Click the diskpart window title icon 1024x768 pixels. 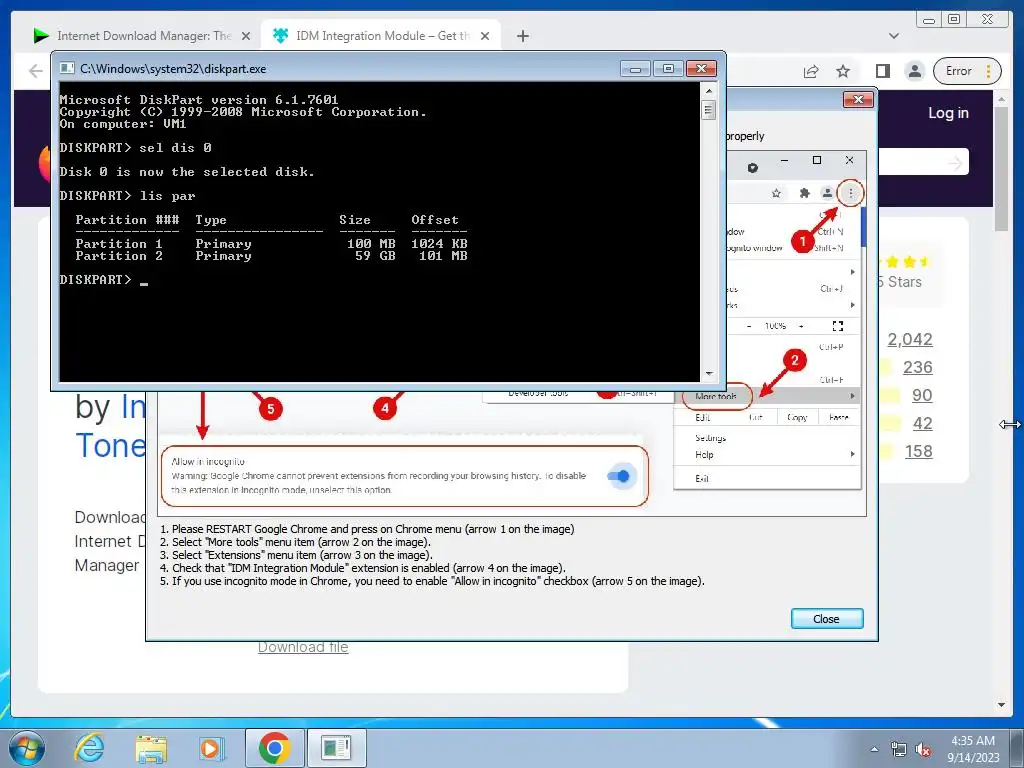67,69
